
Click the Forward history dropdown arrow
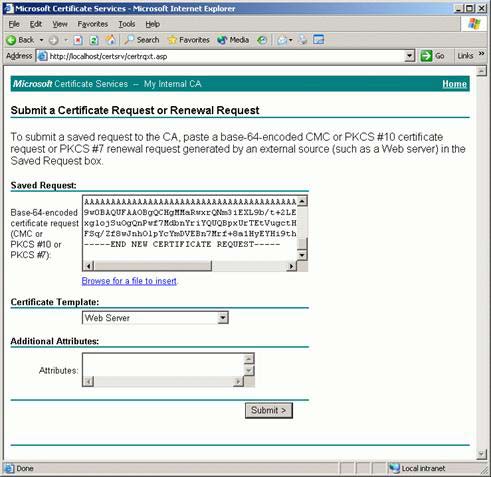[x=66, y=40]
